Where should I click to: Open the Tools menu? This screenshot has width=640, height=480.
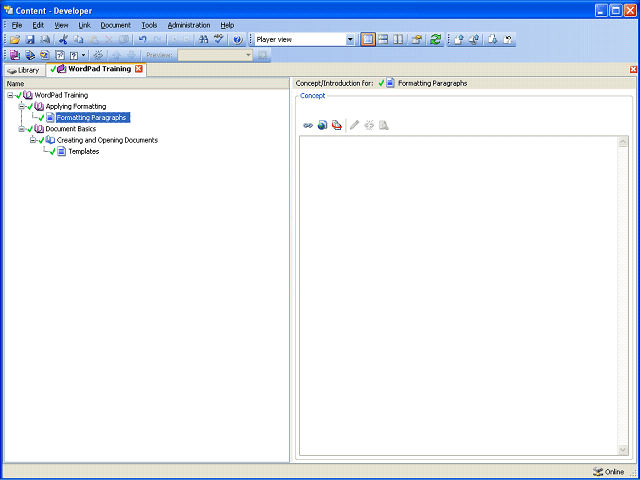149,25
